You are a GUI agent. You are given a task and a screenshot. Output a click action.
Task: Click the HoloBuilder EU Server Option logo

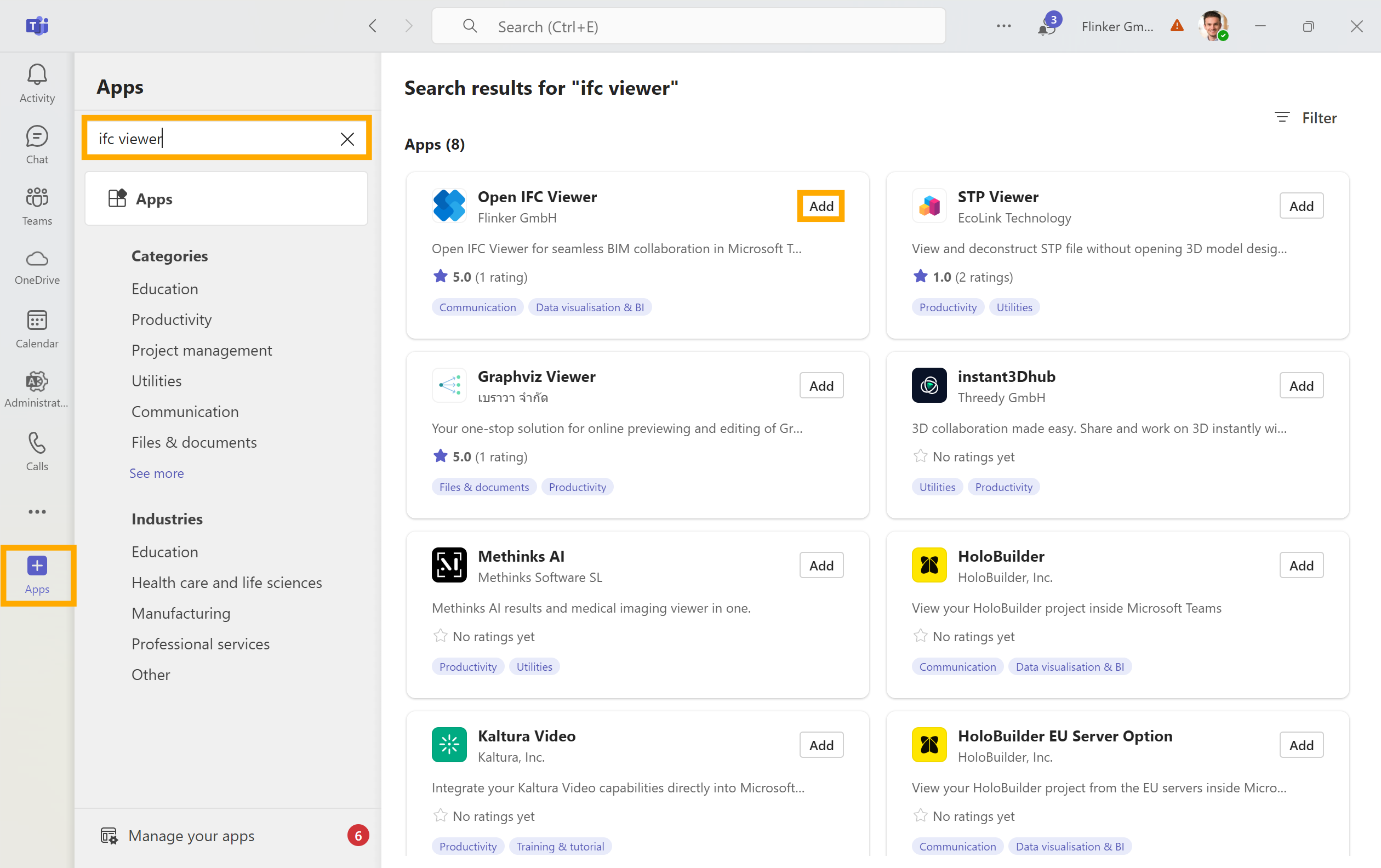coord(929,744)
